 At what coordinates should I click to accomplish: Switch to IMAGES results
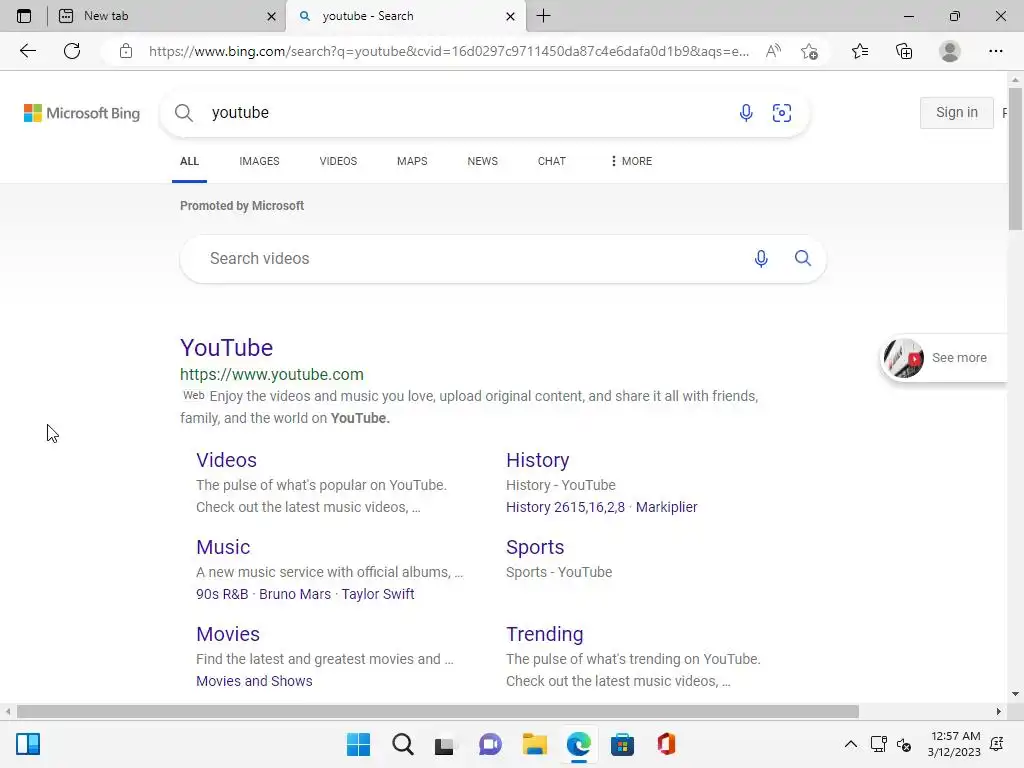tap(259, 161)
